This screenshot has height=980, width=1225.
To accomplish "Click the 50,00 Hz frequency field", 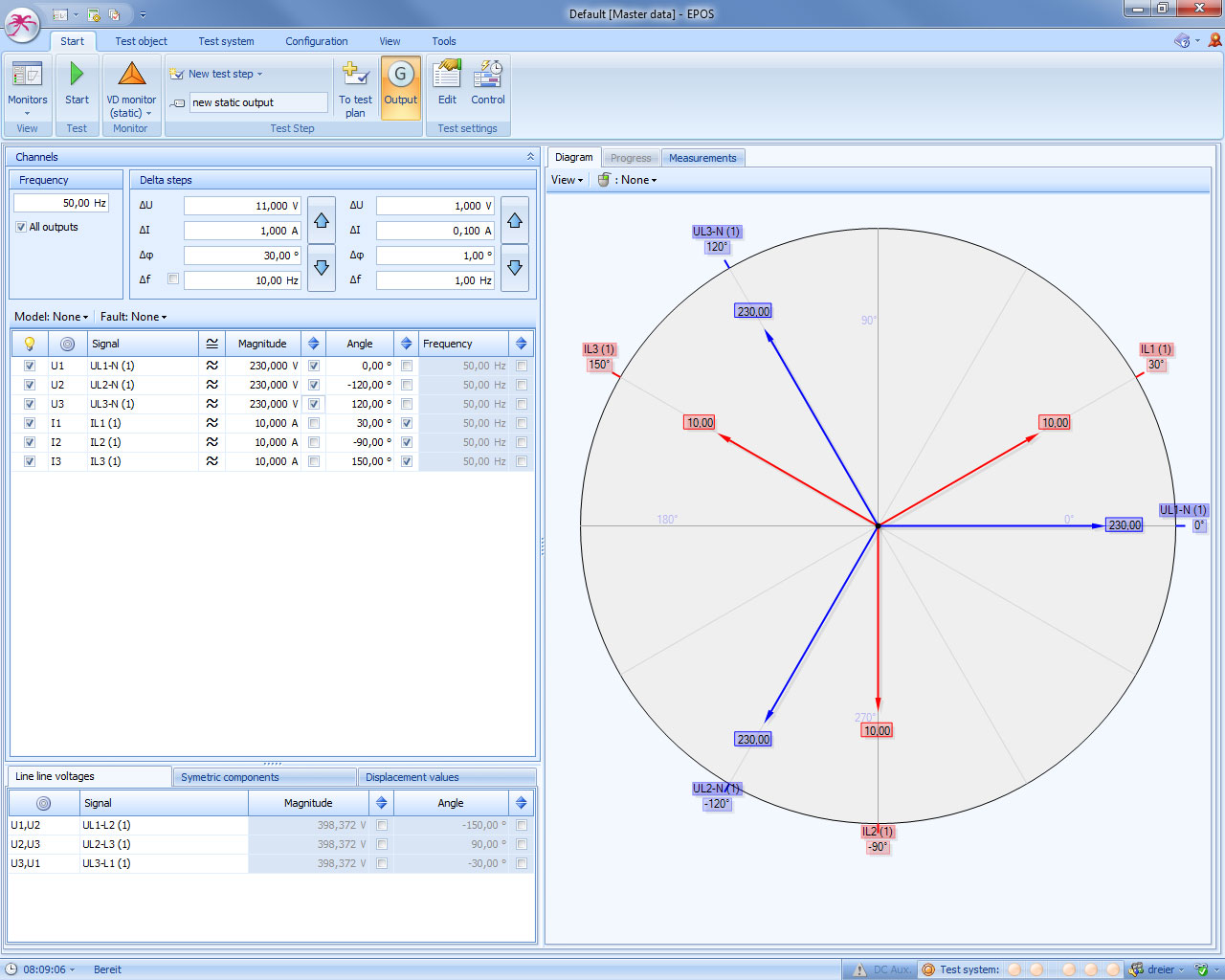I will (x=61, y=203).
